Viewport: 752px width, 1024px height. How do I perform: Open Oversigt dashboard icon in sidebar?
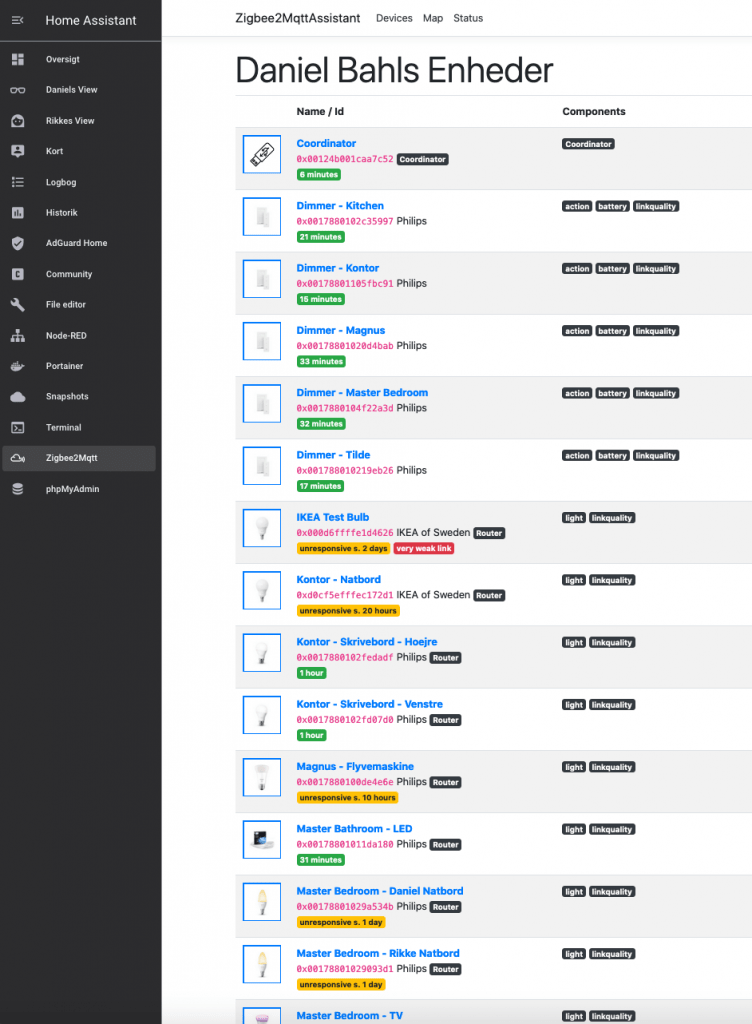coord(18,59)
